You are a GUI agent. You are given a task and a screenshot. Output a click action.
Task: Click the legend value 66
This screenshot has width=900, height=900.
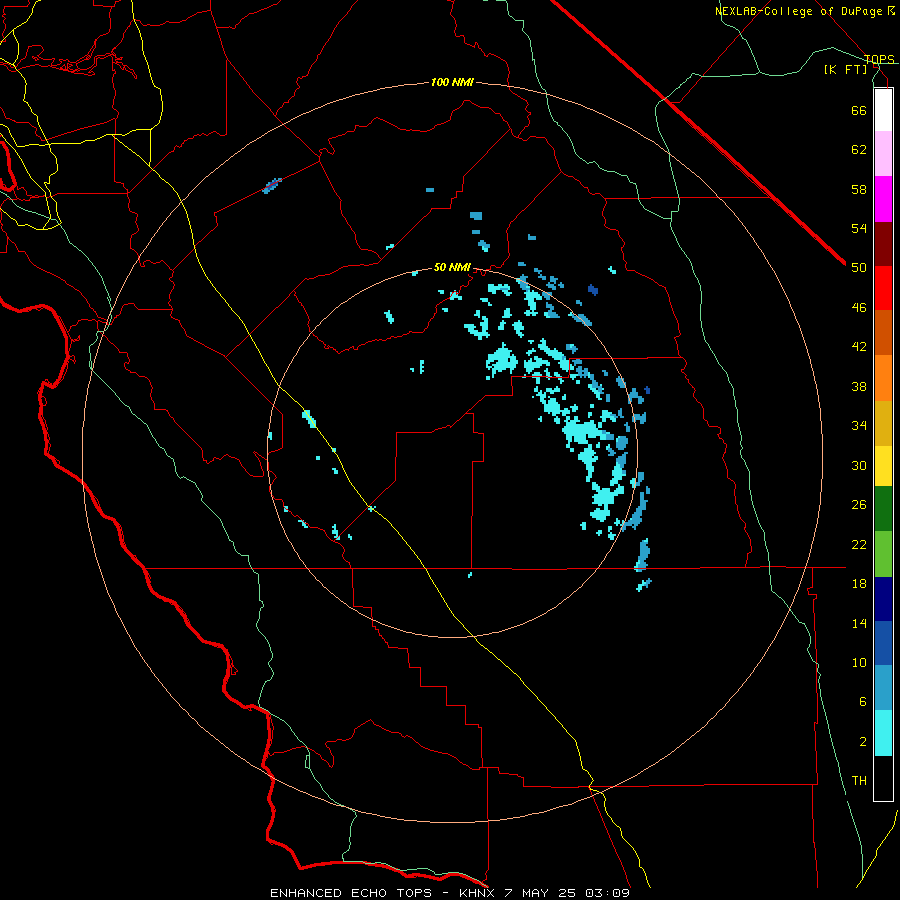859,110
